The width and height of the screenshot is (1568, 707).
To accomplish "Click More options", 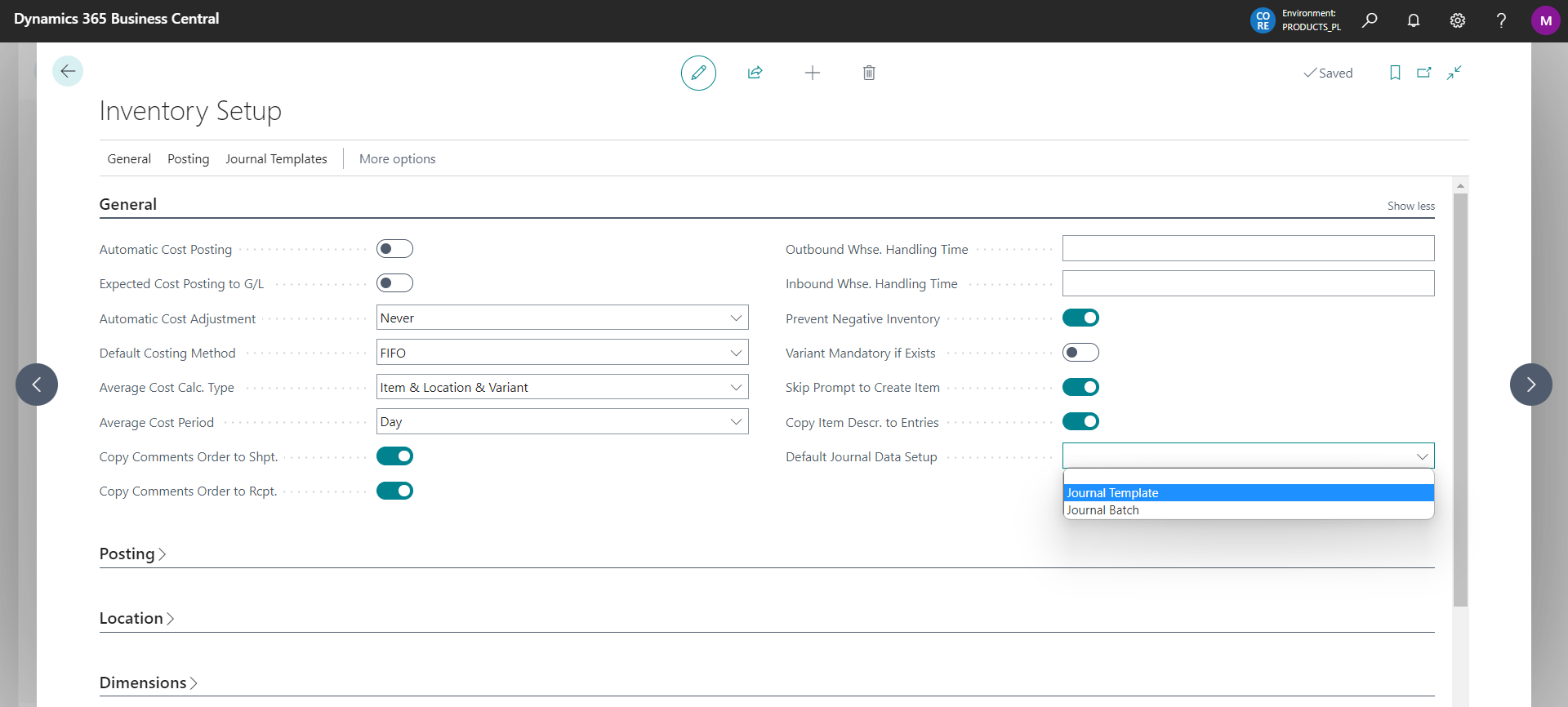I will pos(397,159).
